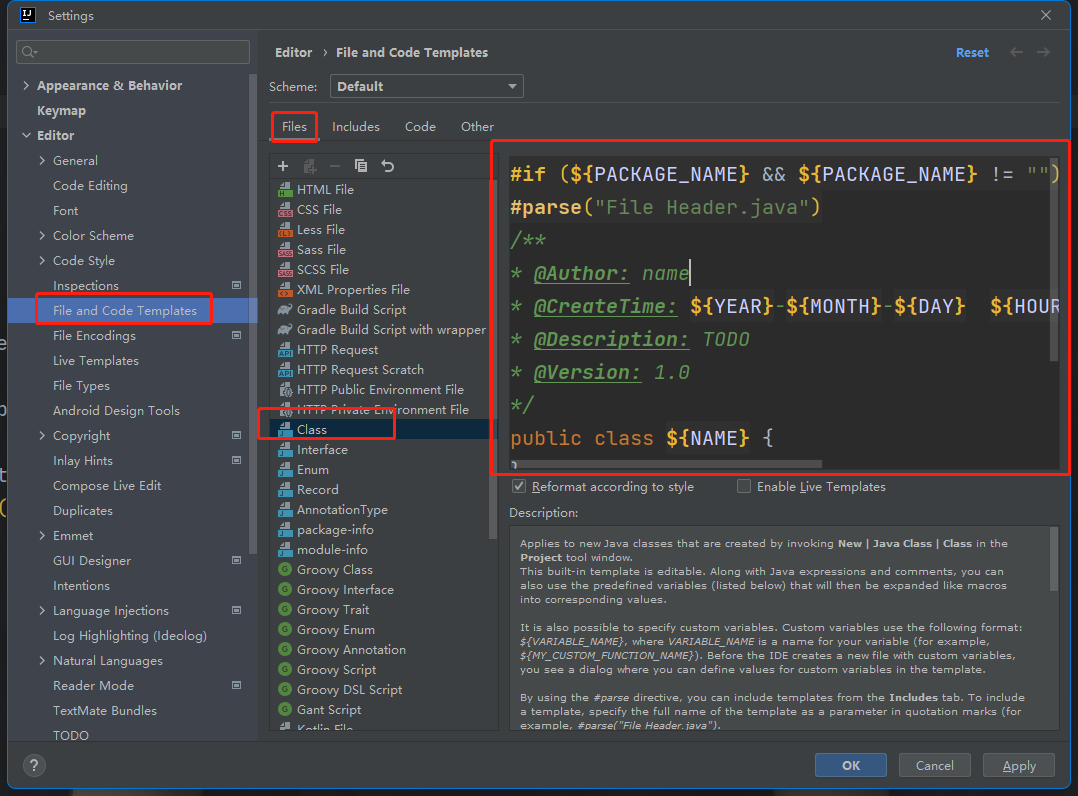Image resolution: width=1078 pixels, height=796 pixels.
Task: Open File Encodings settings
Action: (94, 335)
